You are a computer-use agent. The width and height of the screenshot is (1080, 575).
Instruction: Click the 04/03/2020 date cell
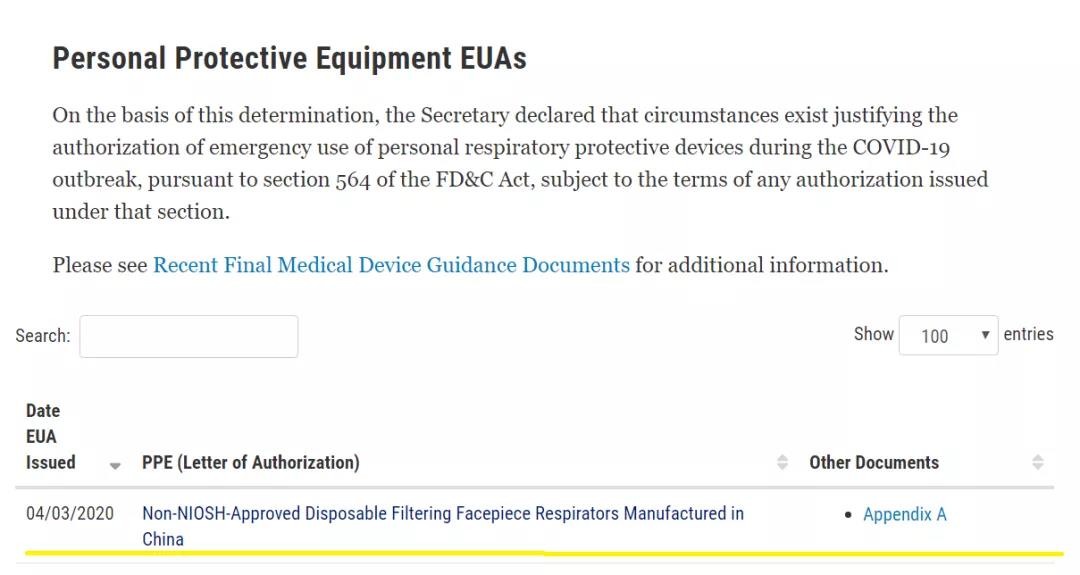click(70, 514)
